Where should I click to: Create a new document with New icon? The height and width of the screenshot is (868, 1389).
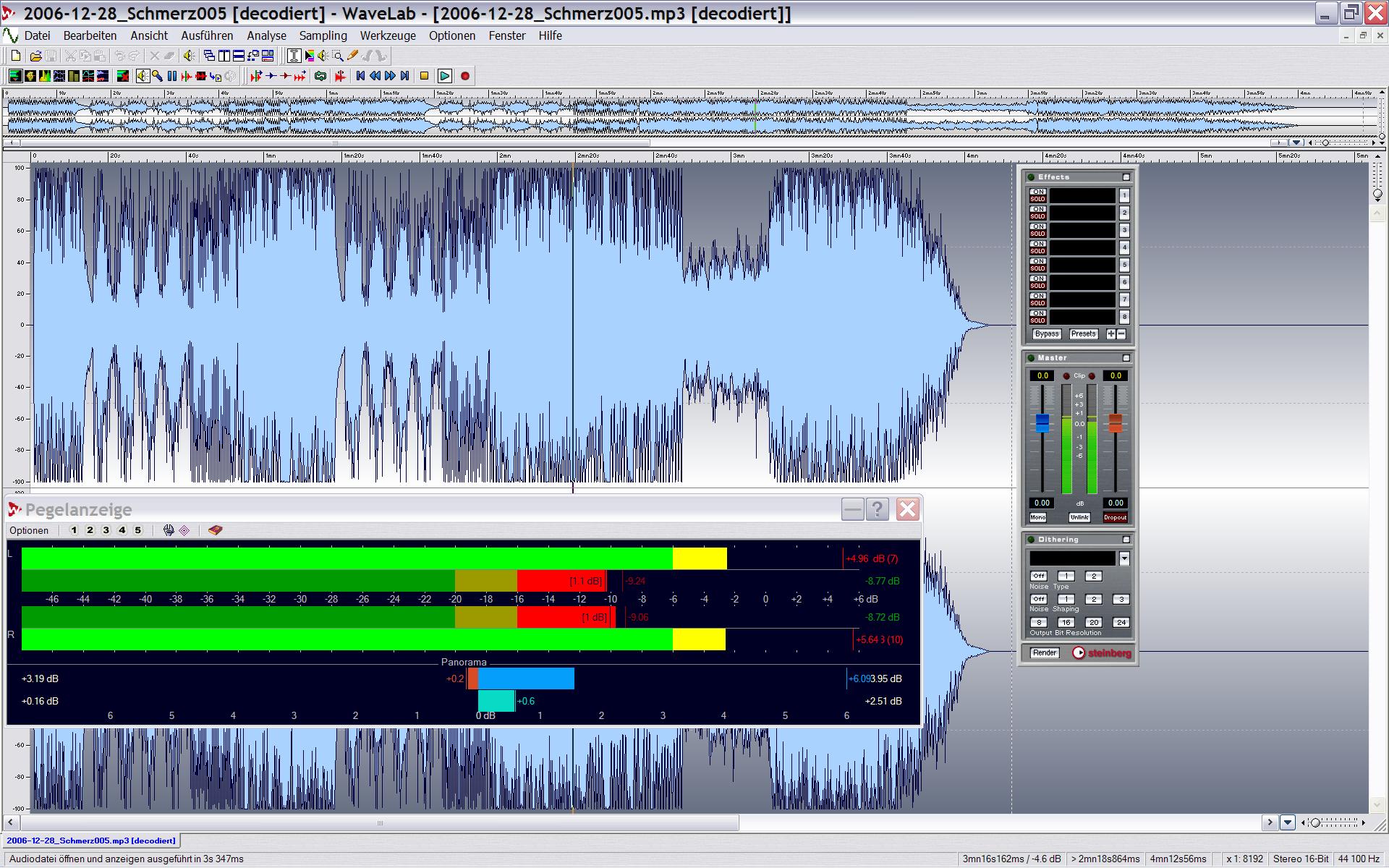16,56
